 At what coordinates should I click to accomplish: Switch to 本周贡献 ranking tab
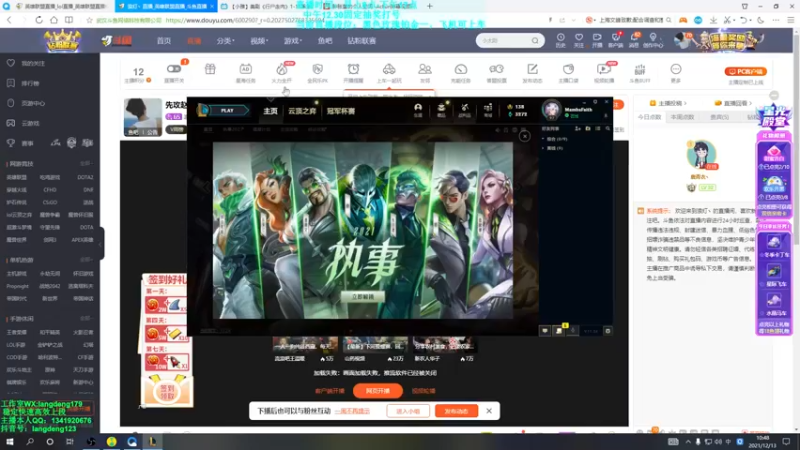point(682,117)
